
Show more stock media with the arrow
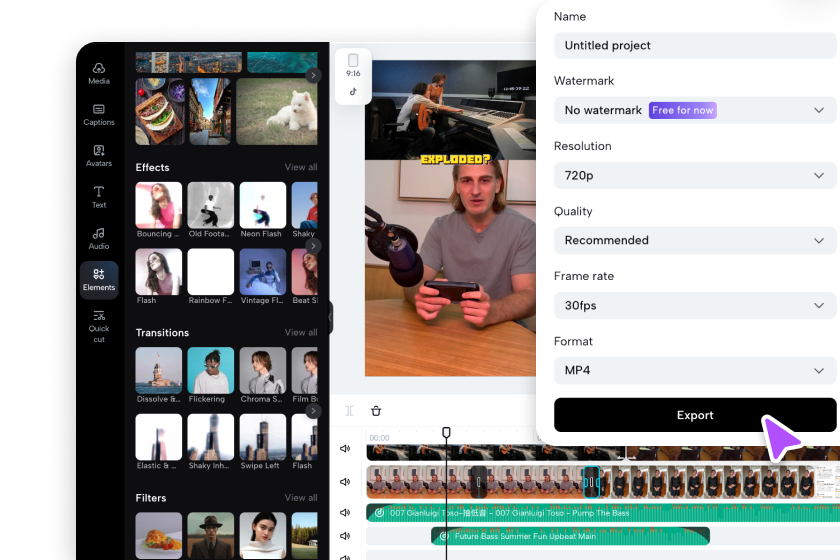[x=313, y=75]
